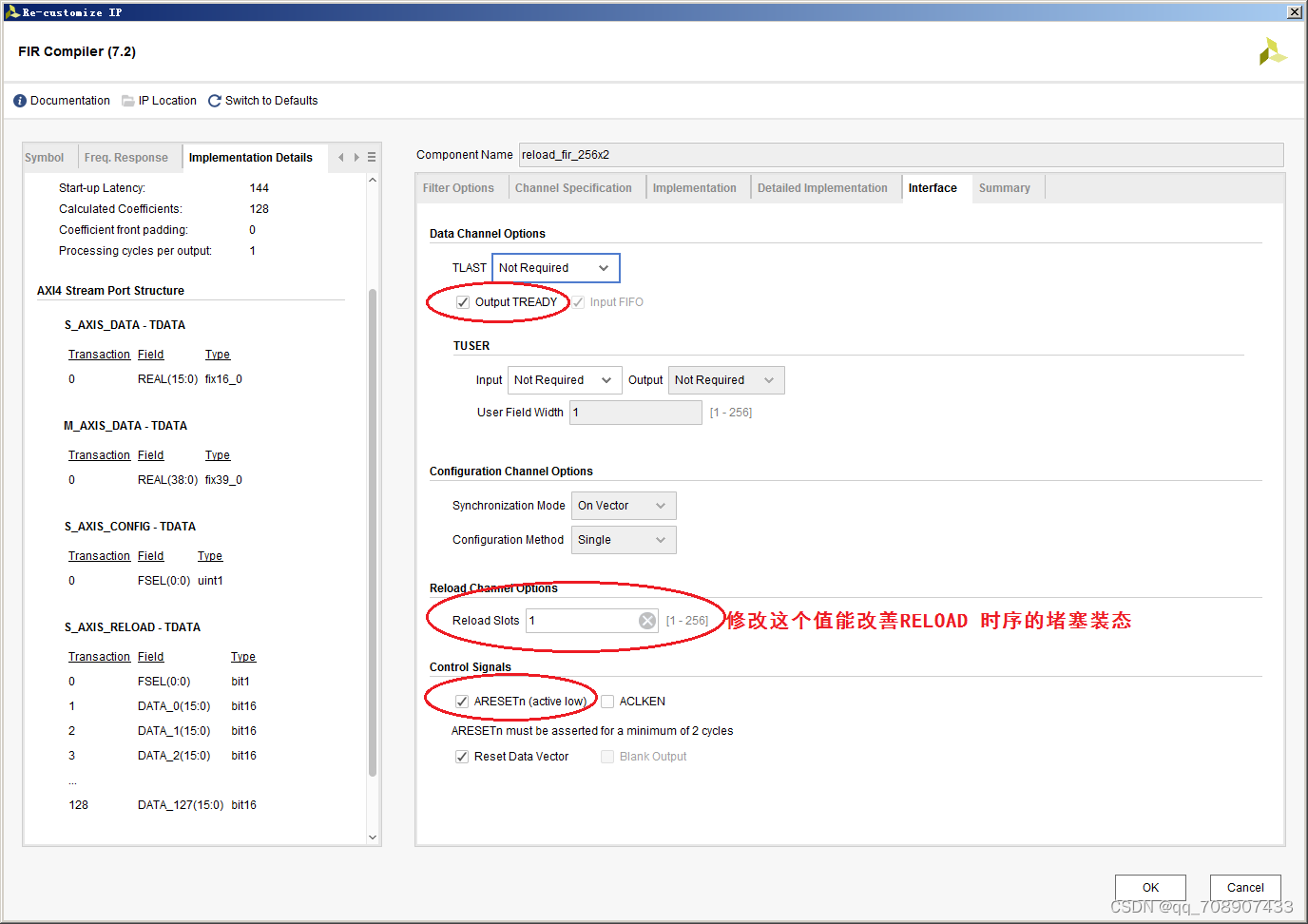
Task: Click the OK button
Action: tap(1150, 888)
